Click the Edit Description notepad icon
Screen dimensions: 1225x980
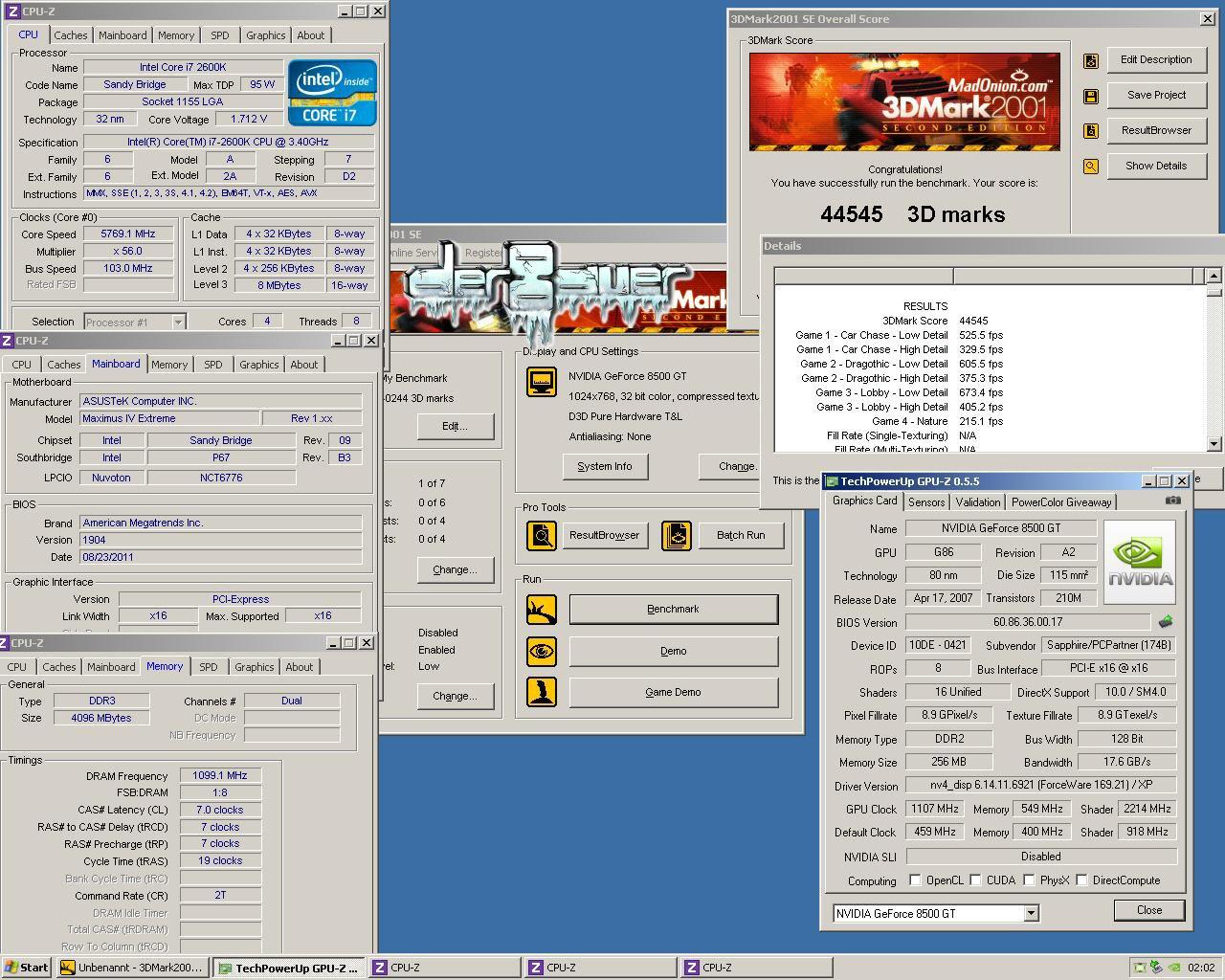(x=1090, y=60)
